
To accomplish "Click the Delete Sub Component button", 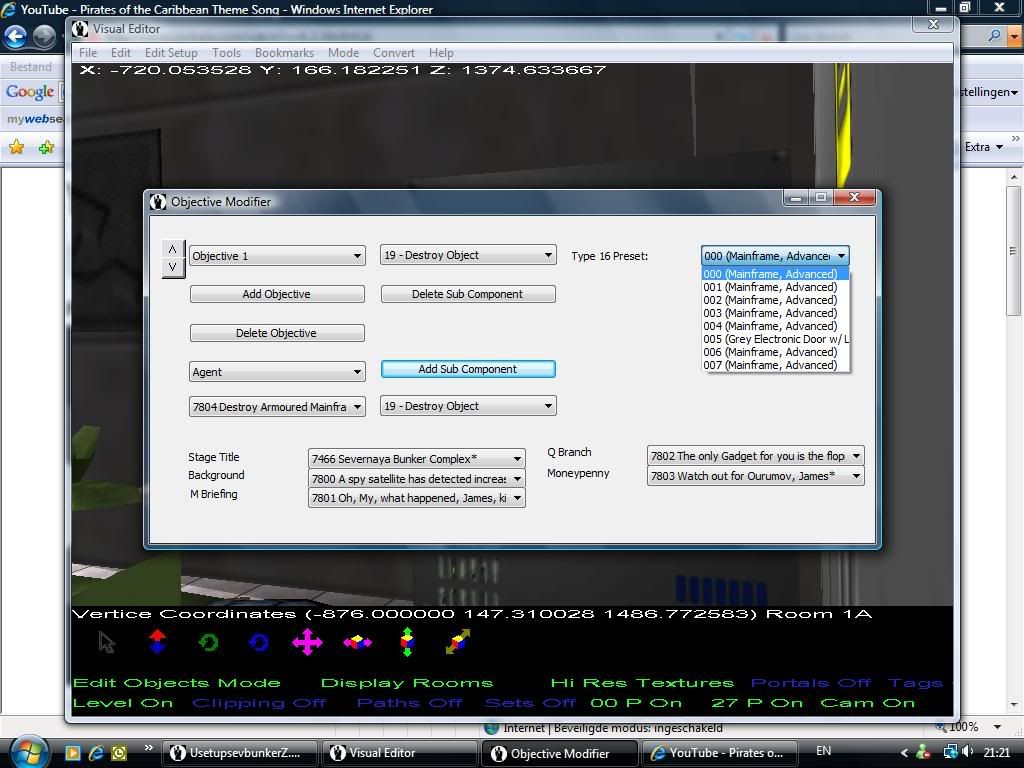I will point(468,294).
